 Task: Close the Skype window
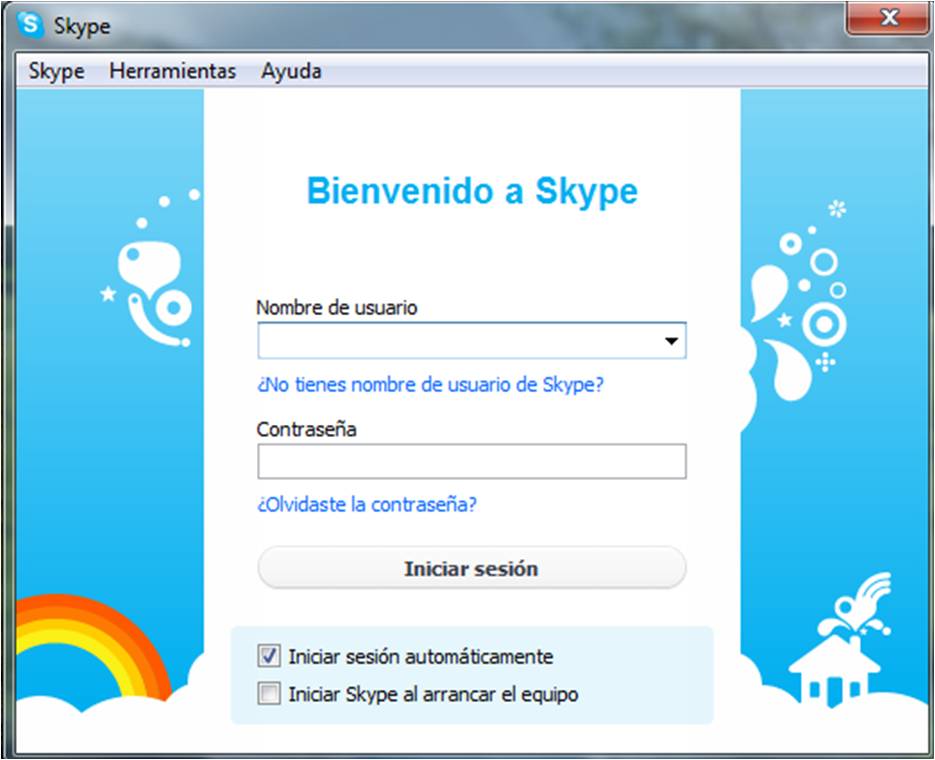coord(888,17)
